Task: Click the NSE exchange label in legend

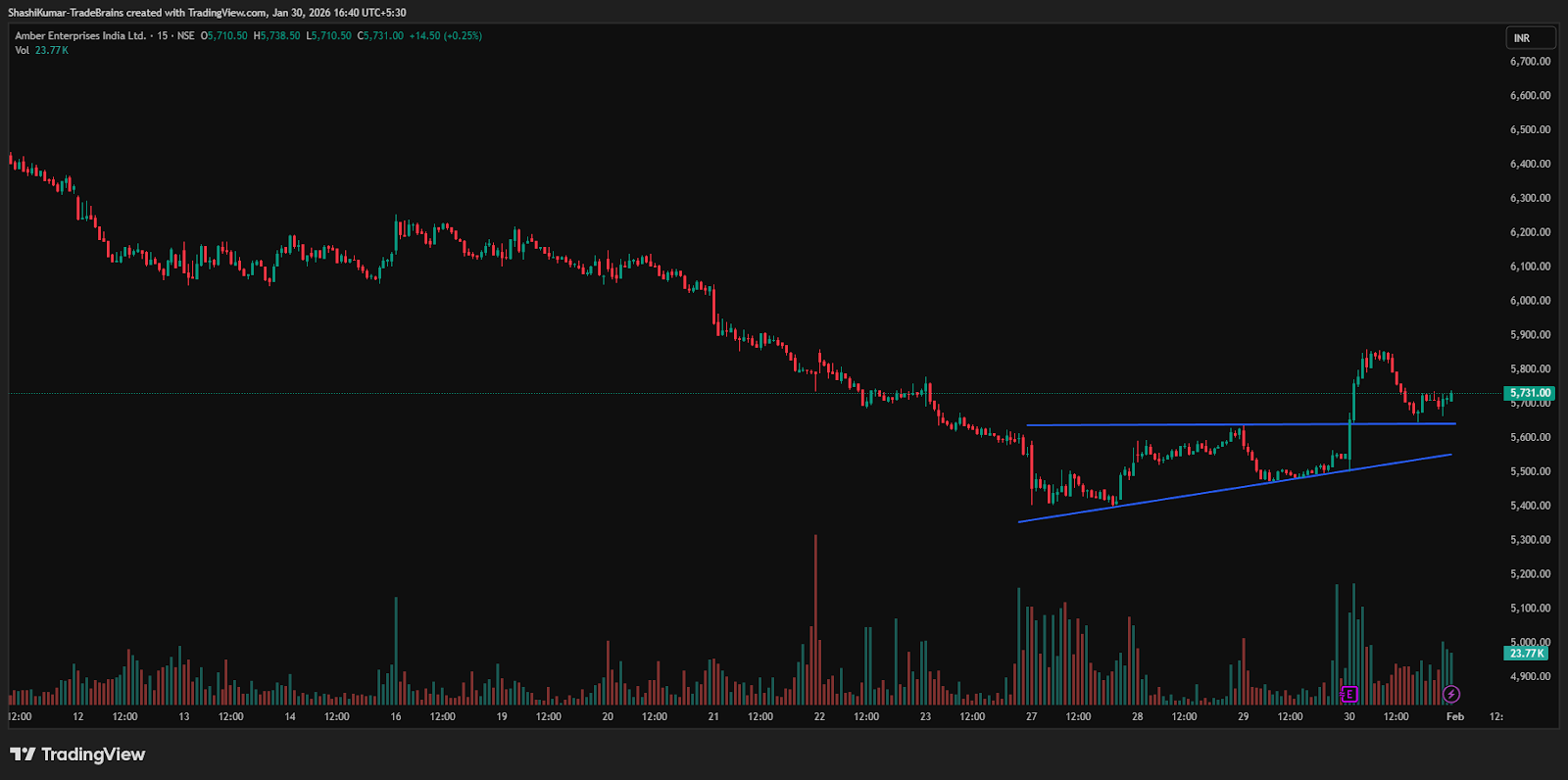Action: [185, 36]
